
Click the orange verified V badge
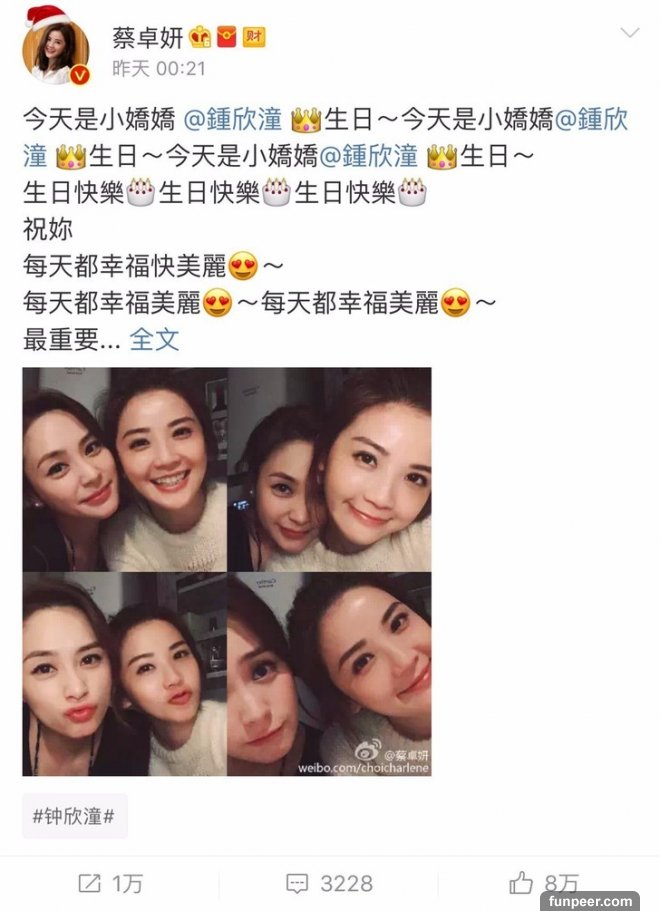click(x=80, y=75)
